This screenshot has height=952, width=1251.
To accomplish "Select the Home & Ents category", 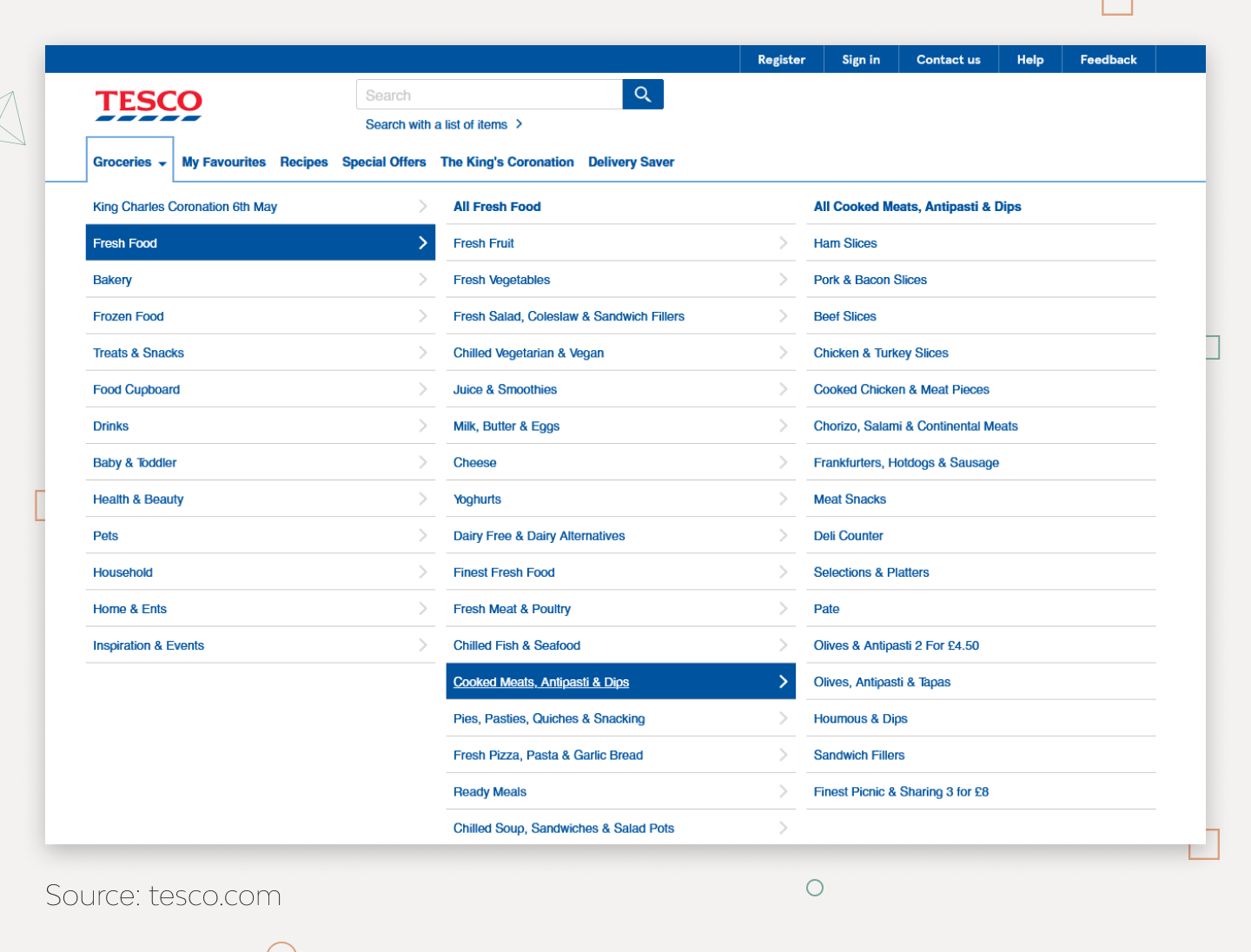I will [261, 609].
